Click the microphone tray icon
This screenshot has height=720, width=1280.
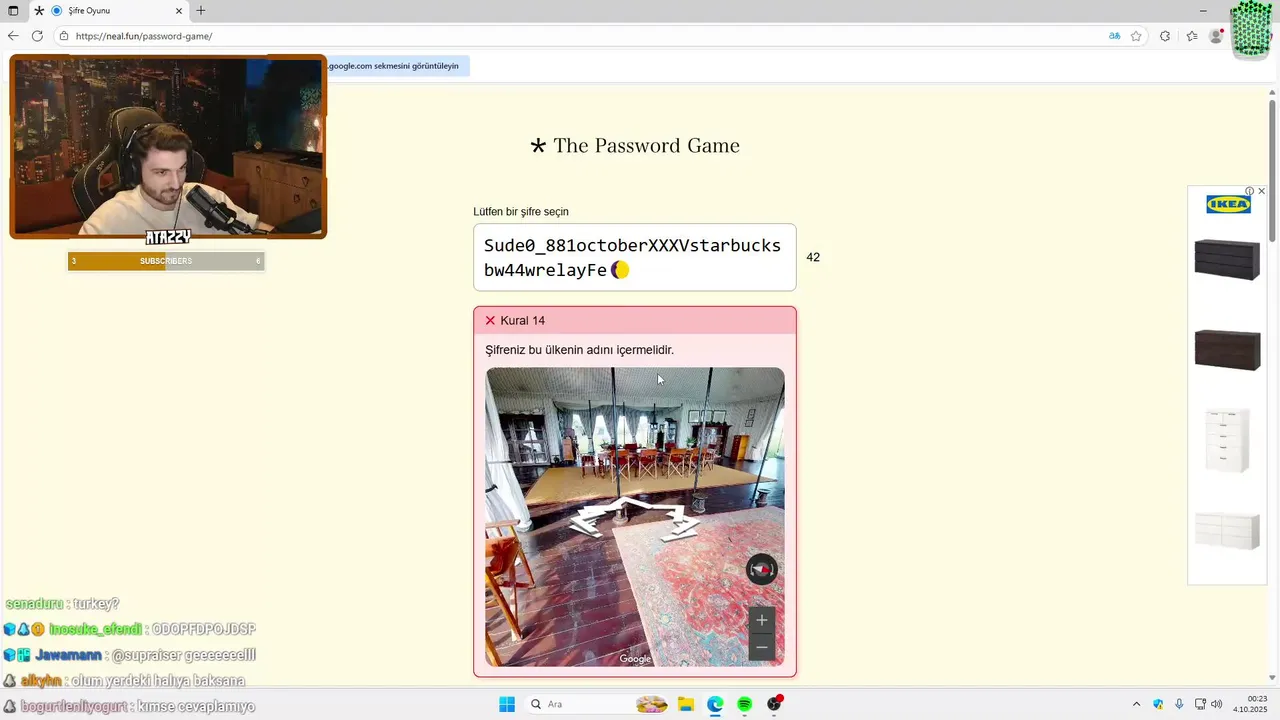coord(1179,704)
